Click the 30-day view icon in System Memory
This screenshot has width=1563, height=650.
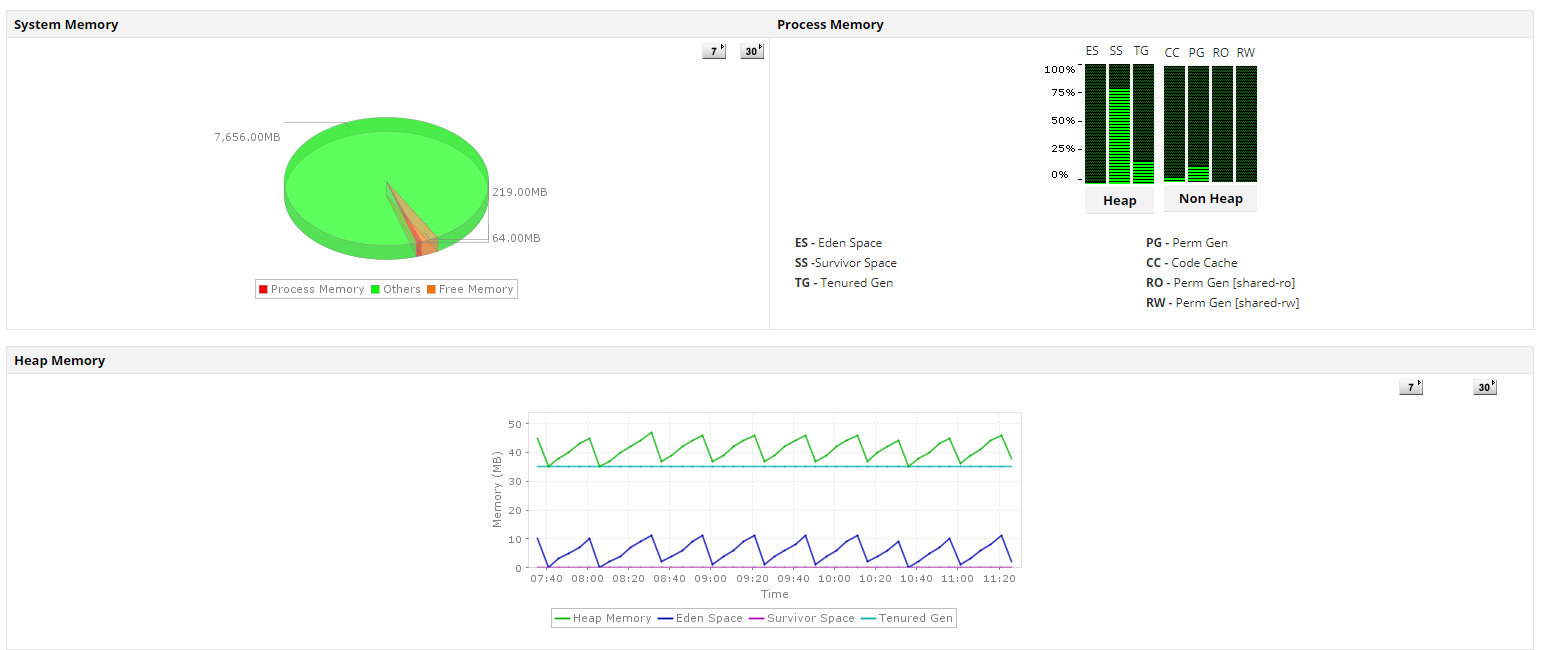(751, 50)
